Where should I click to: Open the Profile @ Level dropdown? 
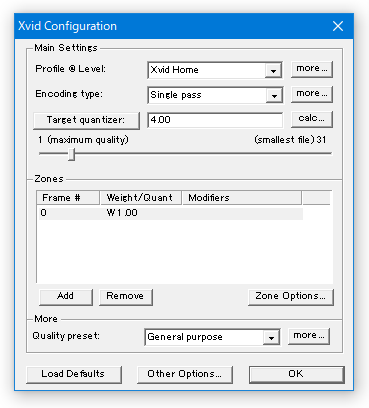click(215, 70)
